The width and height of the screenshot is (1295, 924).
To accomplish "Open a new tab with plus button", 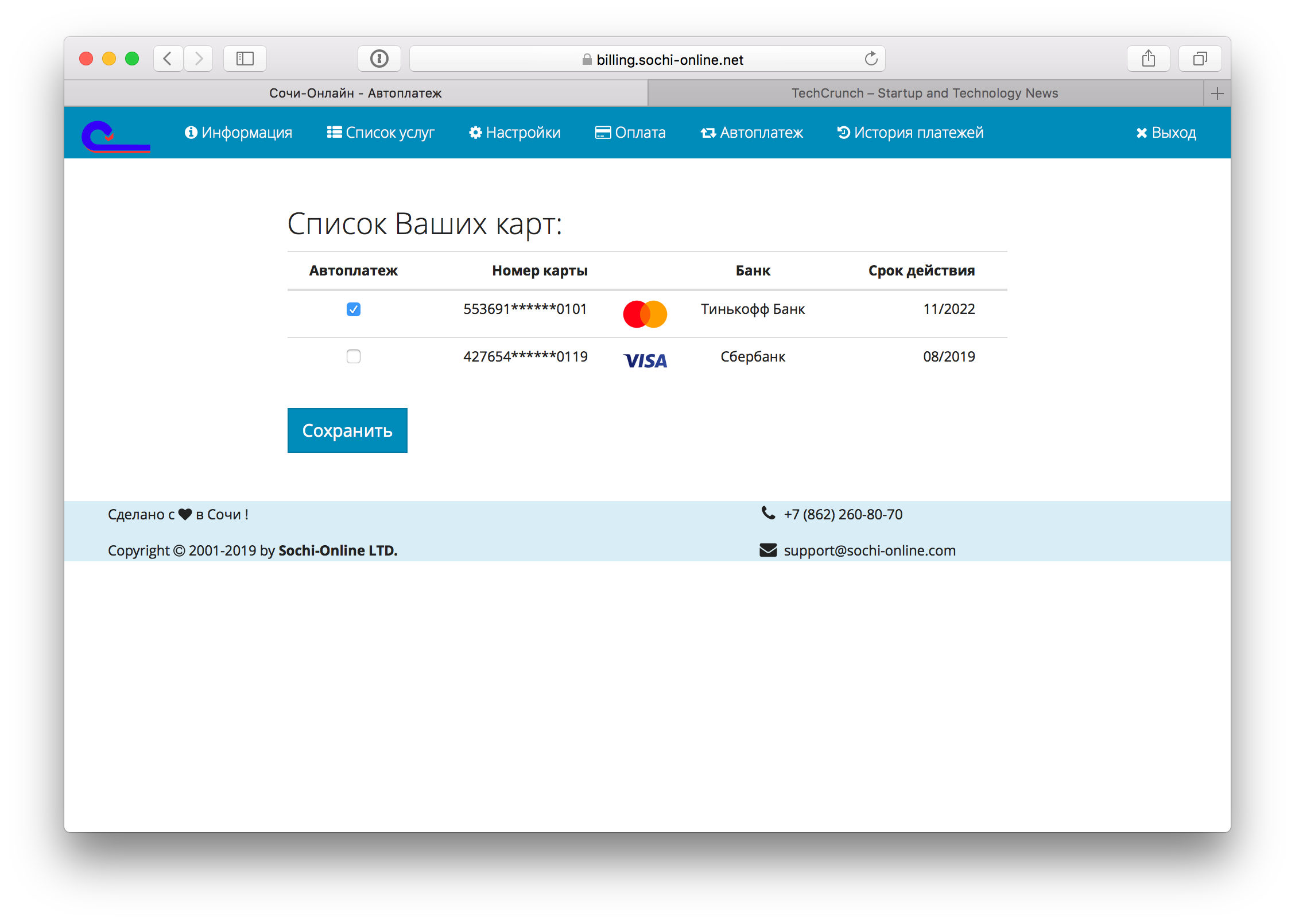I will click(x=1217, y=94).
